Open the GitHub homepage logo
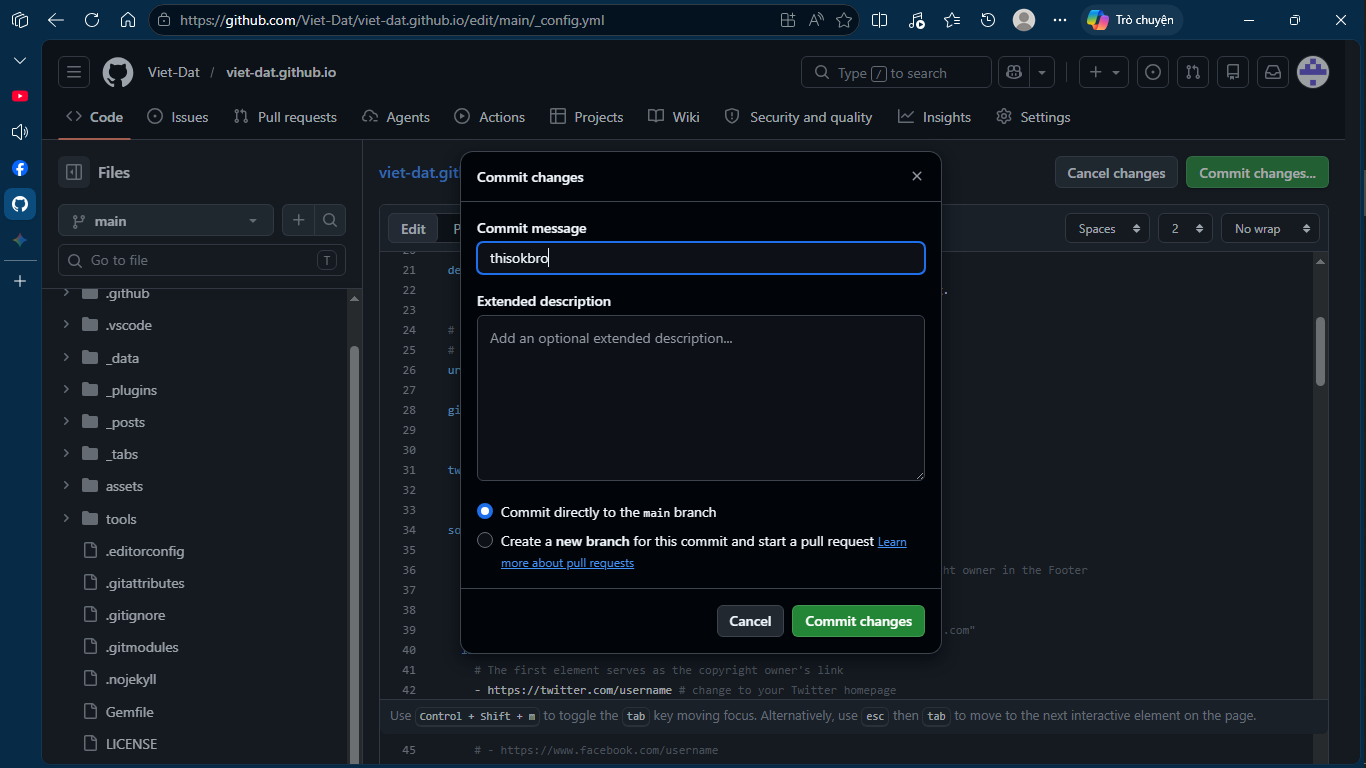Screen dimensions: 1366x768 [x=118, y=72]
